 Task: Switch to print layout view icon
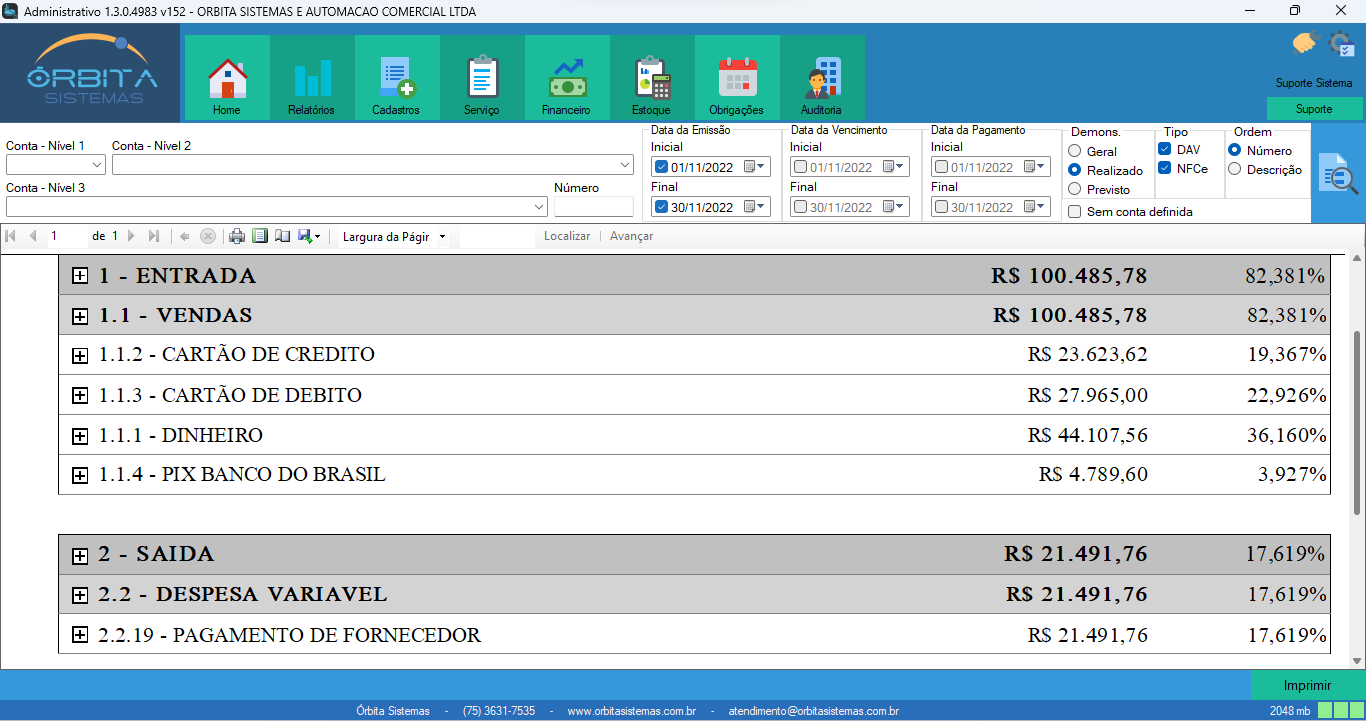(x=261, y=236)
